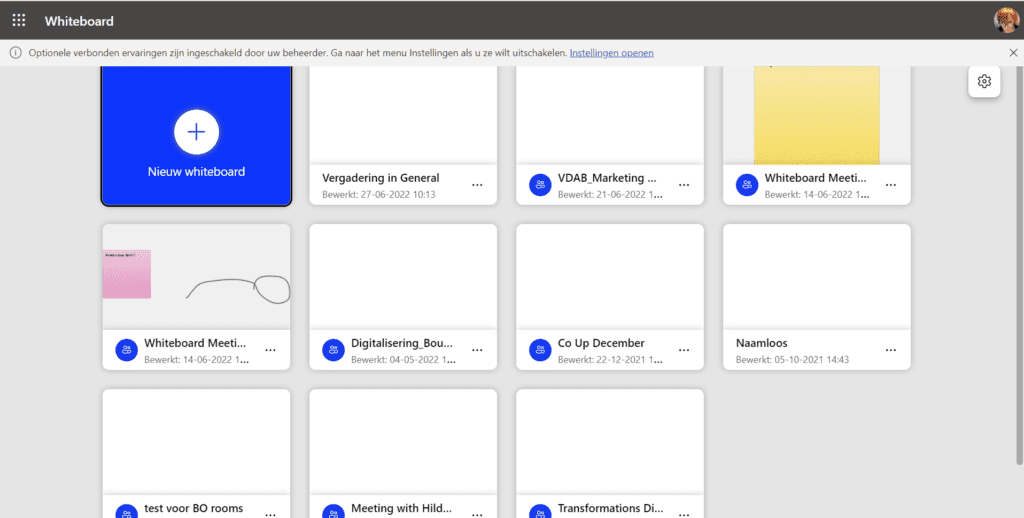Open the user profile picture
The image size is (1024, 518).
[x=1006, y=20]
